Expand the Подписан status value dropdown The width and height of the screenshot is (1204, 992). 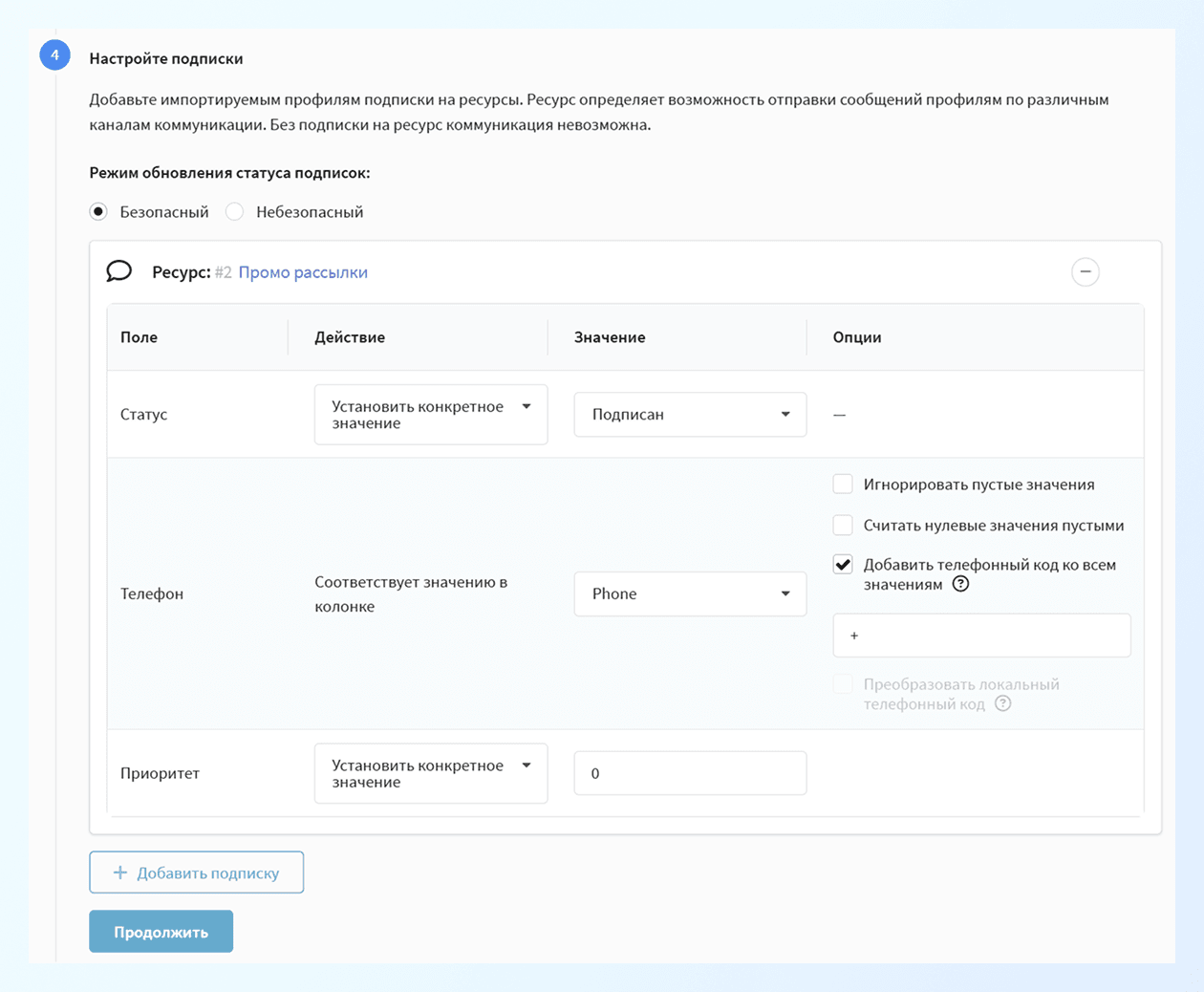pyautogui.click(x=689, y=415)
